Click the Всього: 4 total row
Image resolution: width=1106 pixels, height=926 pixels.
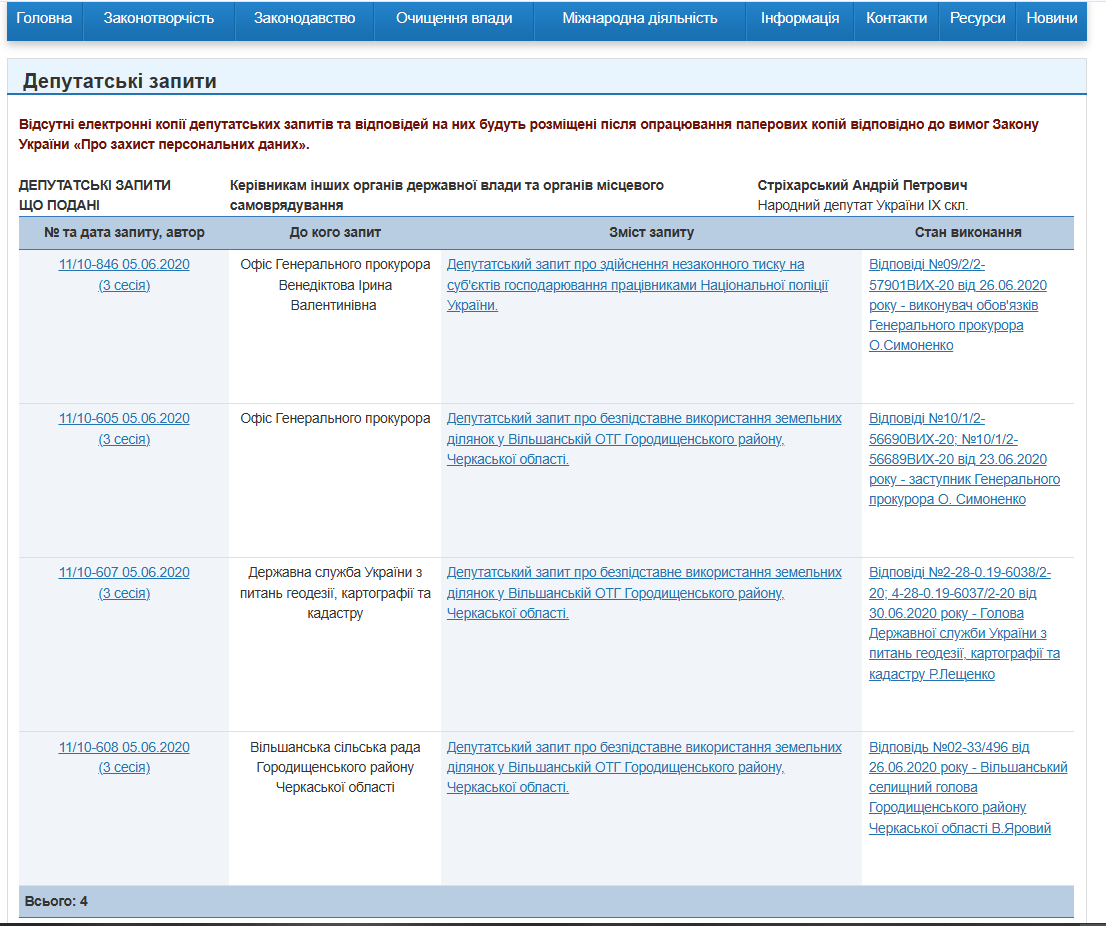coord(546,901)
